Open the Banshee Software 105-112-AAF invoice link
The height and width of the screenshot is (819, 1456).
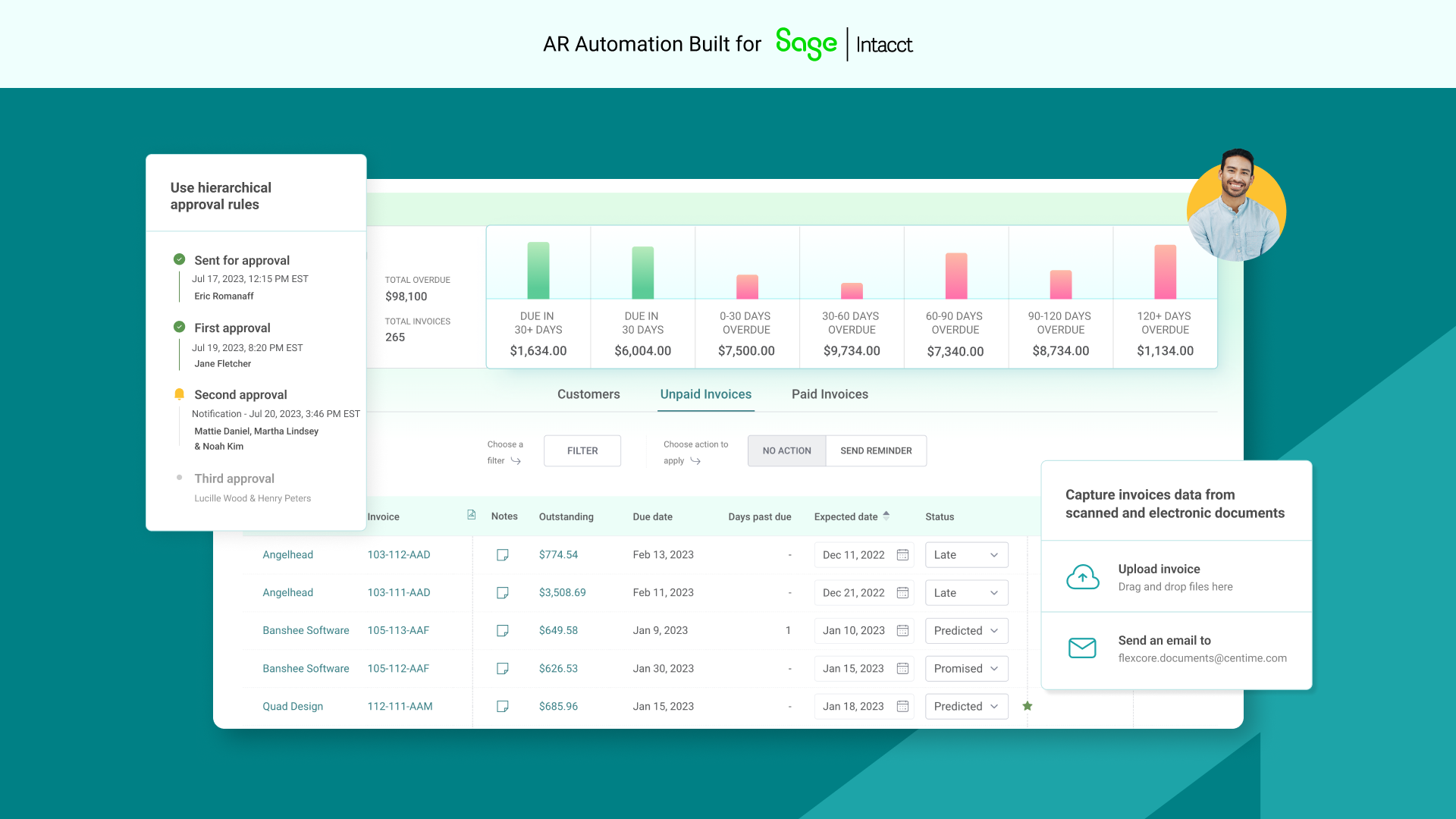point(398,669)
